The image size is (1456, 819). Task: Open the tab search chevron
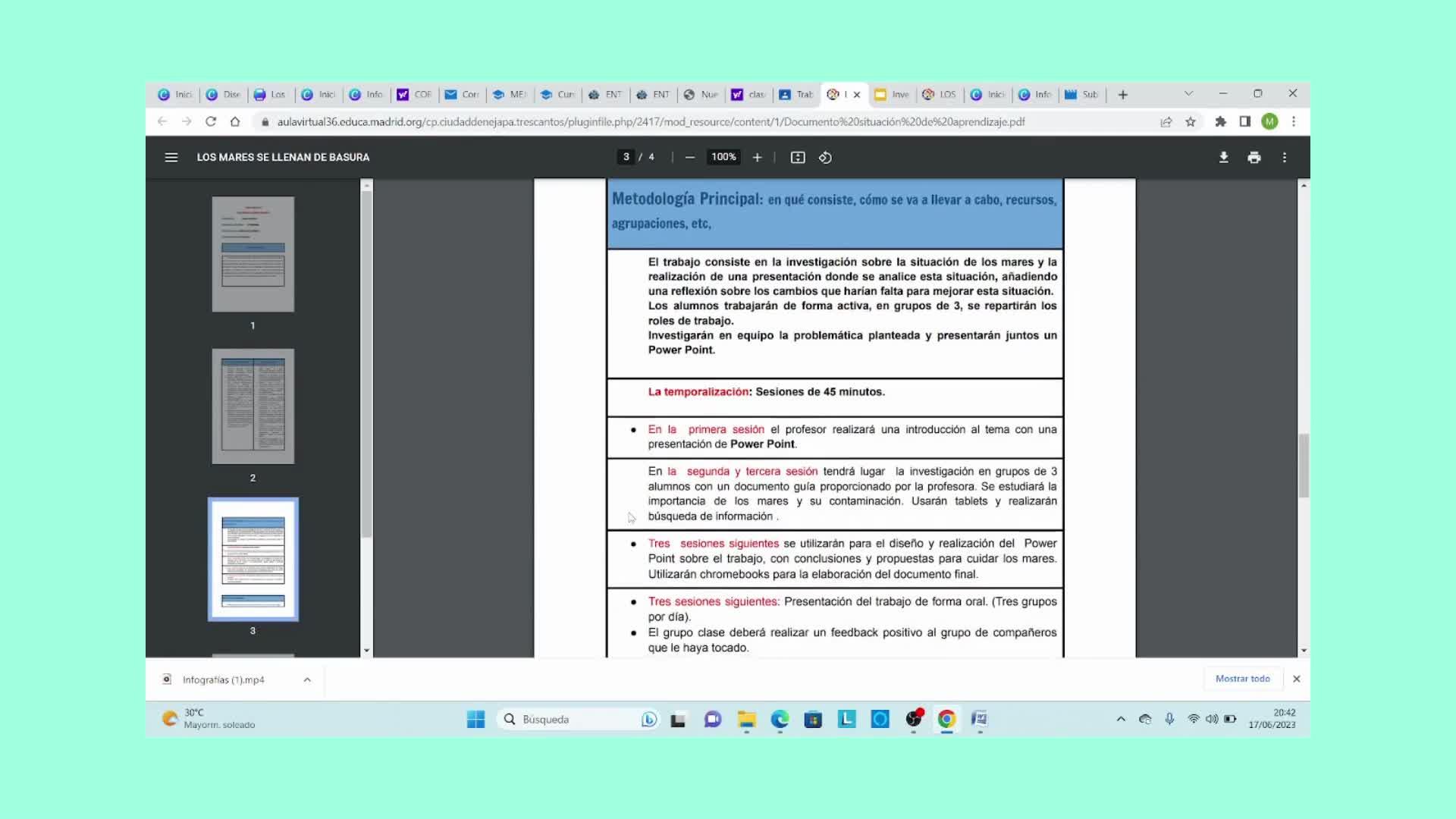[x=1188, y=93]
